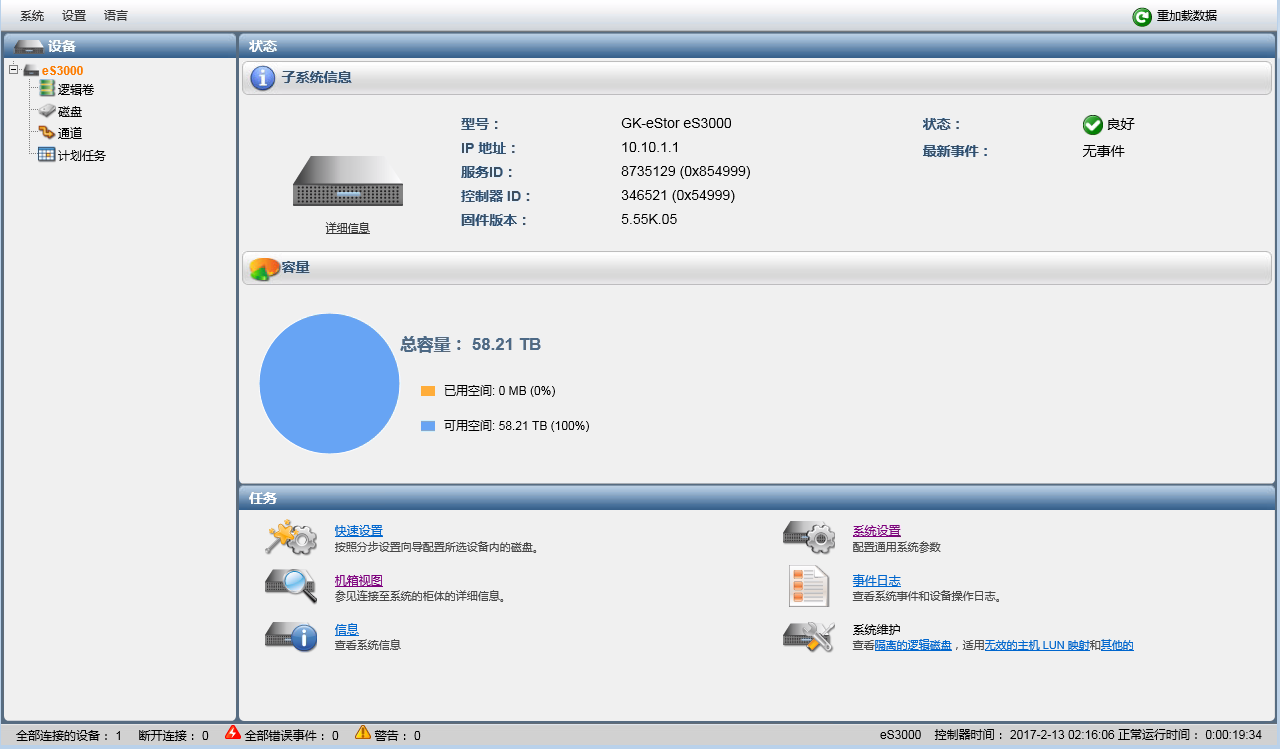The image size is (1280, 749).
Task: Open the 机箱视图 link
Action: (358, 581)
